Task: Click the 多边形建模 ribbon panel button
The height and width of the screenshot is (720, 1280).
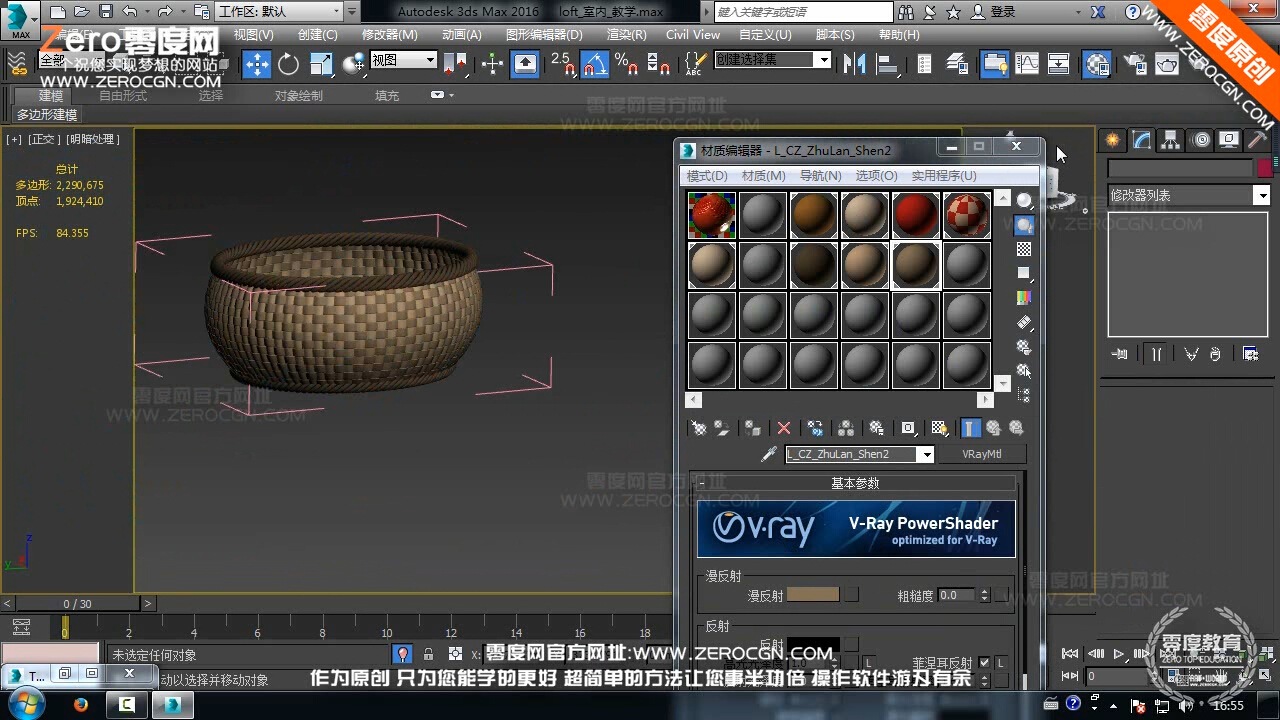Action: (x=47, y=115)
